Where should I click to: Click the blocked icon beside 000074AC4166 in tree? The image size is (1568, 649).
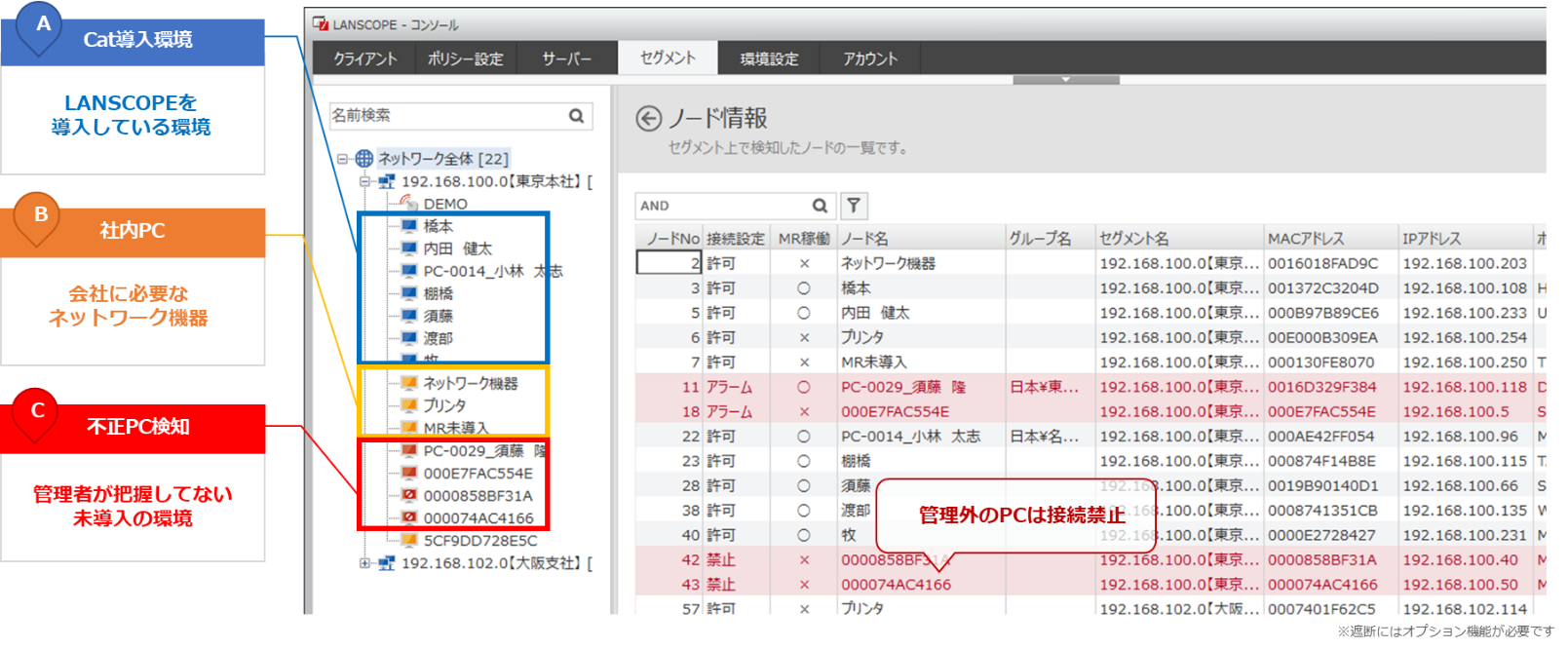click(409, 518)
